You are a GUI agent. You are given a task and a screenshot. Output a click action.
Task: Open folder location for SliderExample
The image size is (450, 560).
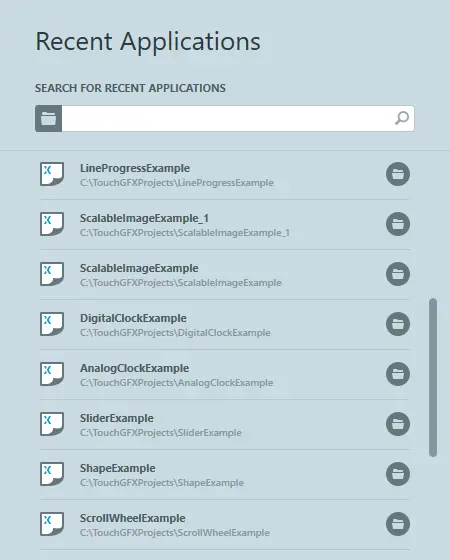click(x=398, y=424)
